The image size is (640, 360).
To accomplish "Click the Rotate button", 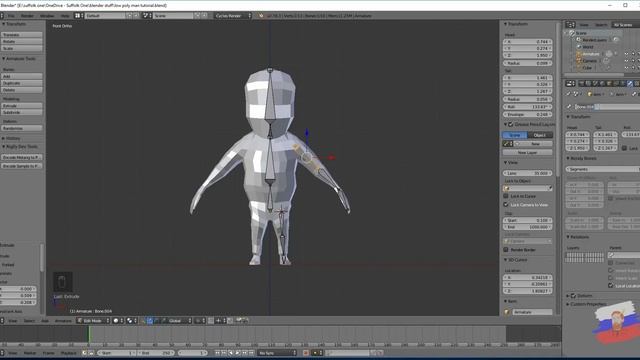I will coord(22,41).
